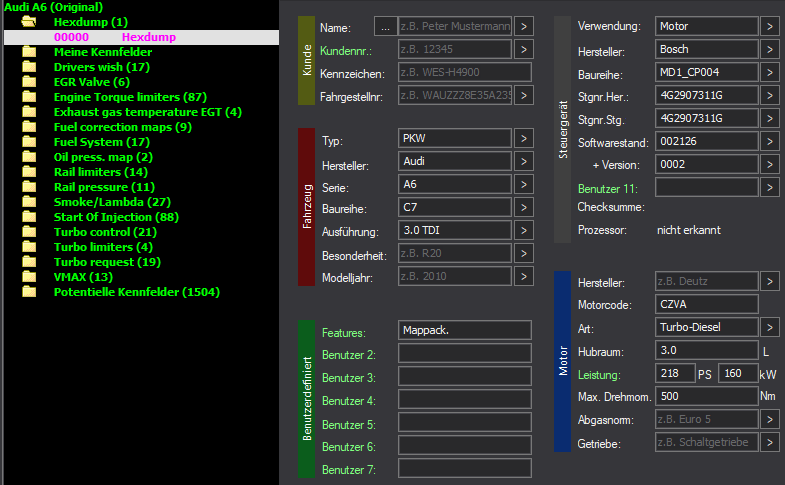The height and width of the screenshot is (485, 785).
Task: Open the Verwendung Motor arrow dropdown
Action: (x=770, y=26)
